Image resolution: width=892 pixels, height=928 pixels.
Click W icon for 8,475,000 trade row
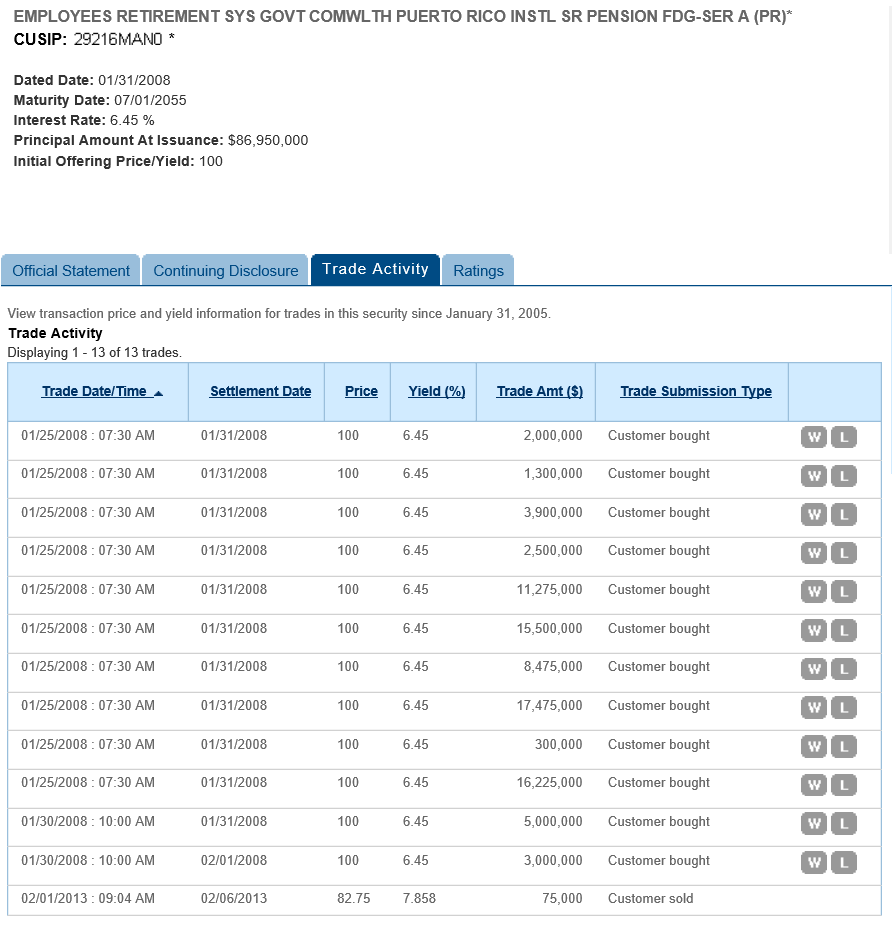click(814, 669)
